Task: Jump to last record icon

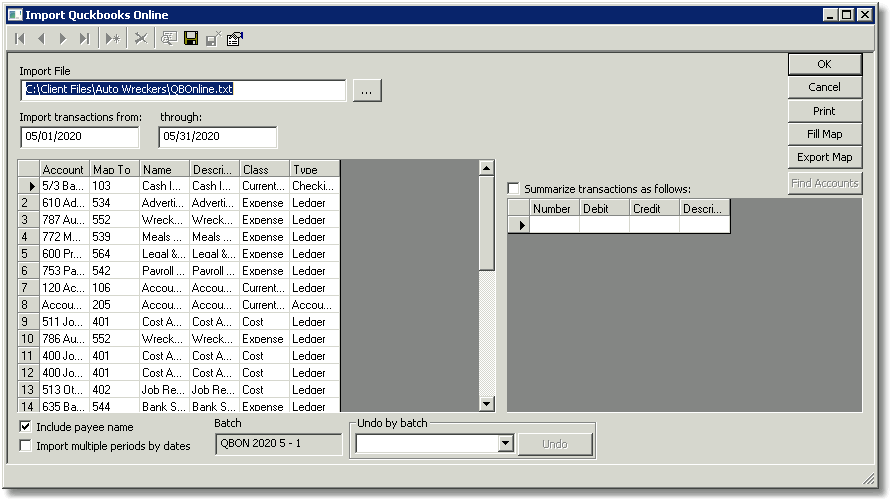Action: [84, 39]
